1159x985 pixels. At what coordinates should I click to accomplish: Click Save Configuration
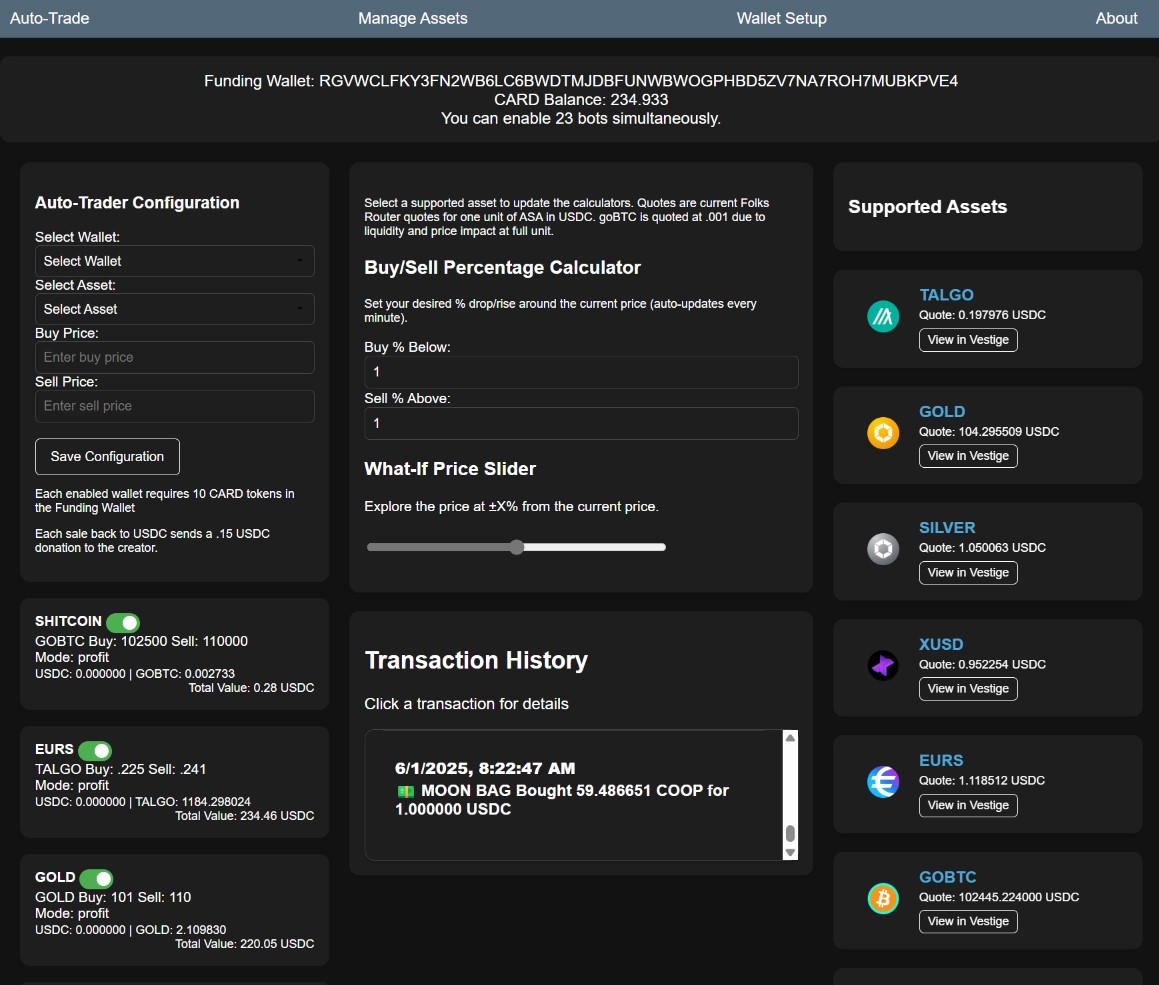(x=107, y=456)
